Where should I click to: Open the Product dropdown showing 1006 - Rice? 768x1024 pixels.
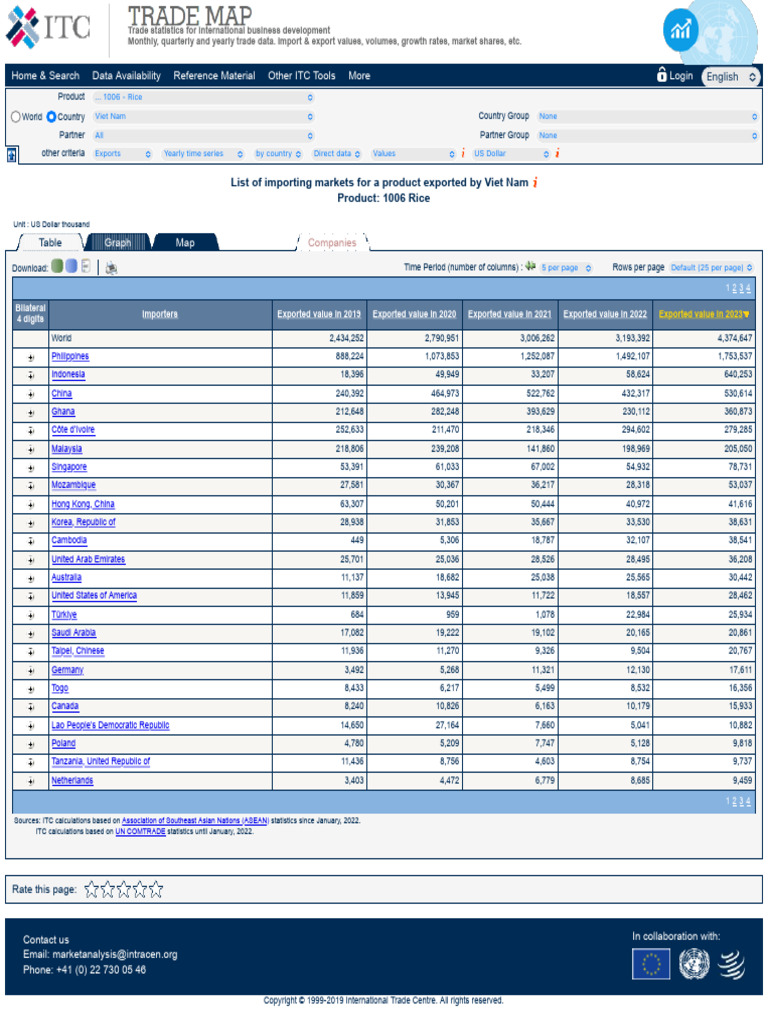pyautogui.click(x=203, y=97)
